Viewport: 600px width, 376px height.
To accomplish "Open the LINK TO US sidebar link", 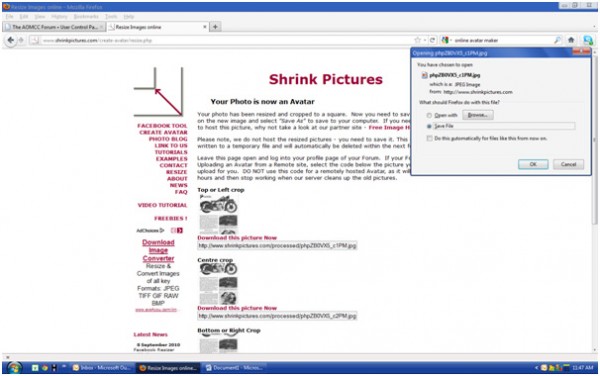I will pyautogui.click(x=171, y=145).
